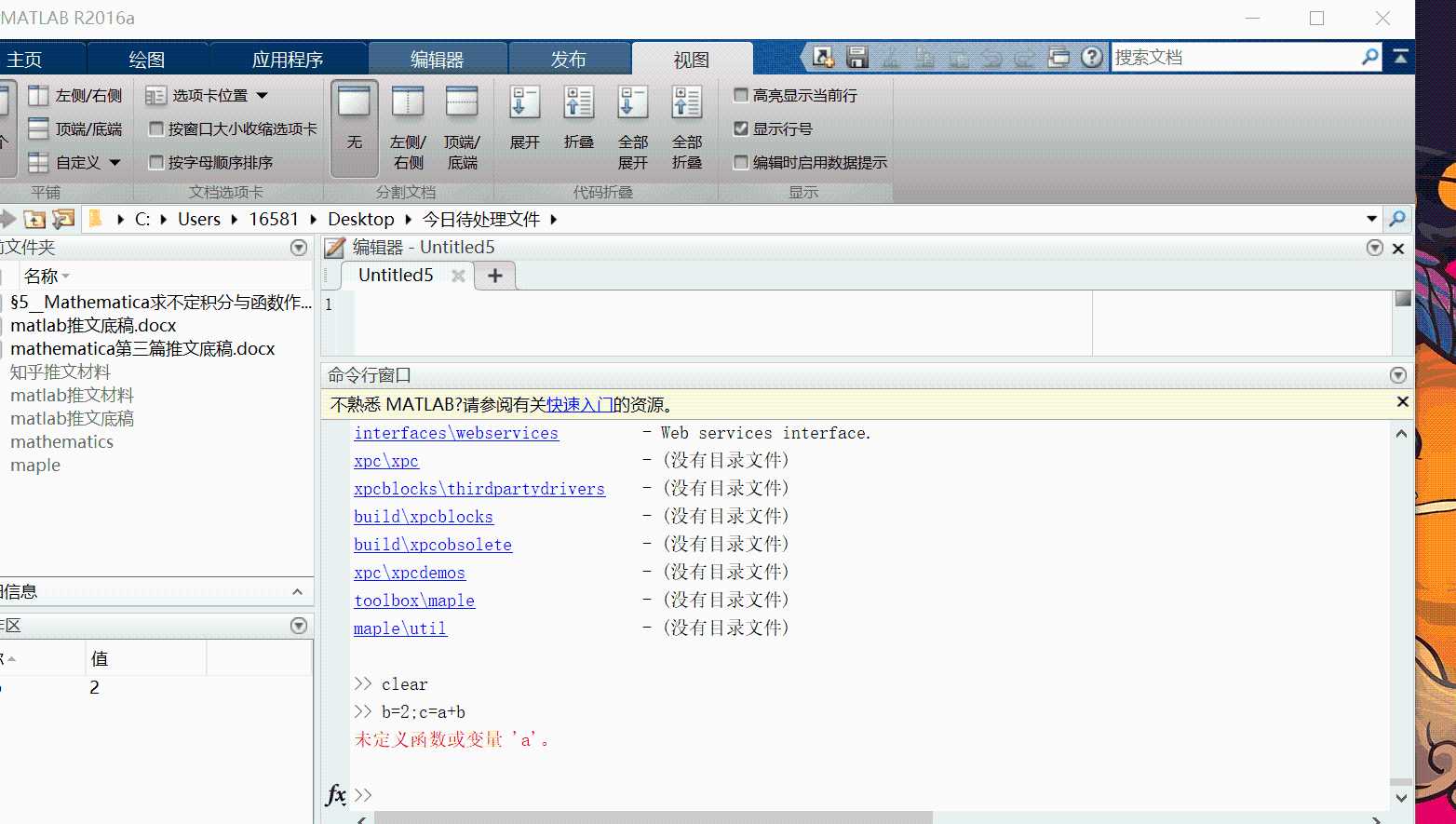Enable 编辑时启用数据提示 checkbox
1456x824 pixels.
tap(741, 162)
